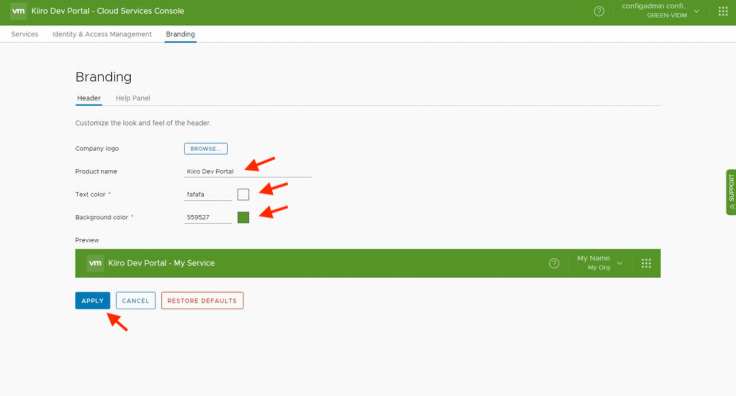Focus the Background color hex input

(207, 217)
